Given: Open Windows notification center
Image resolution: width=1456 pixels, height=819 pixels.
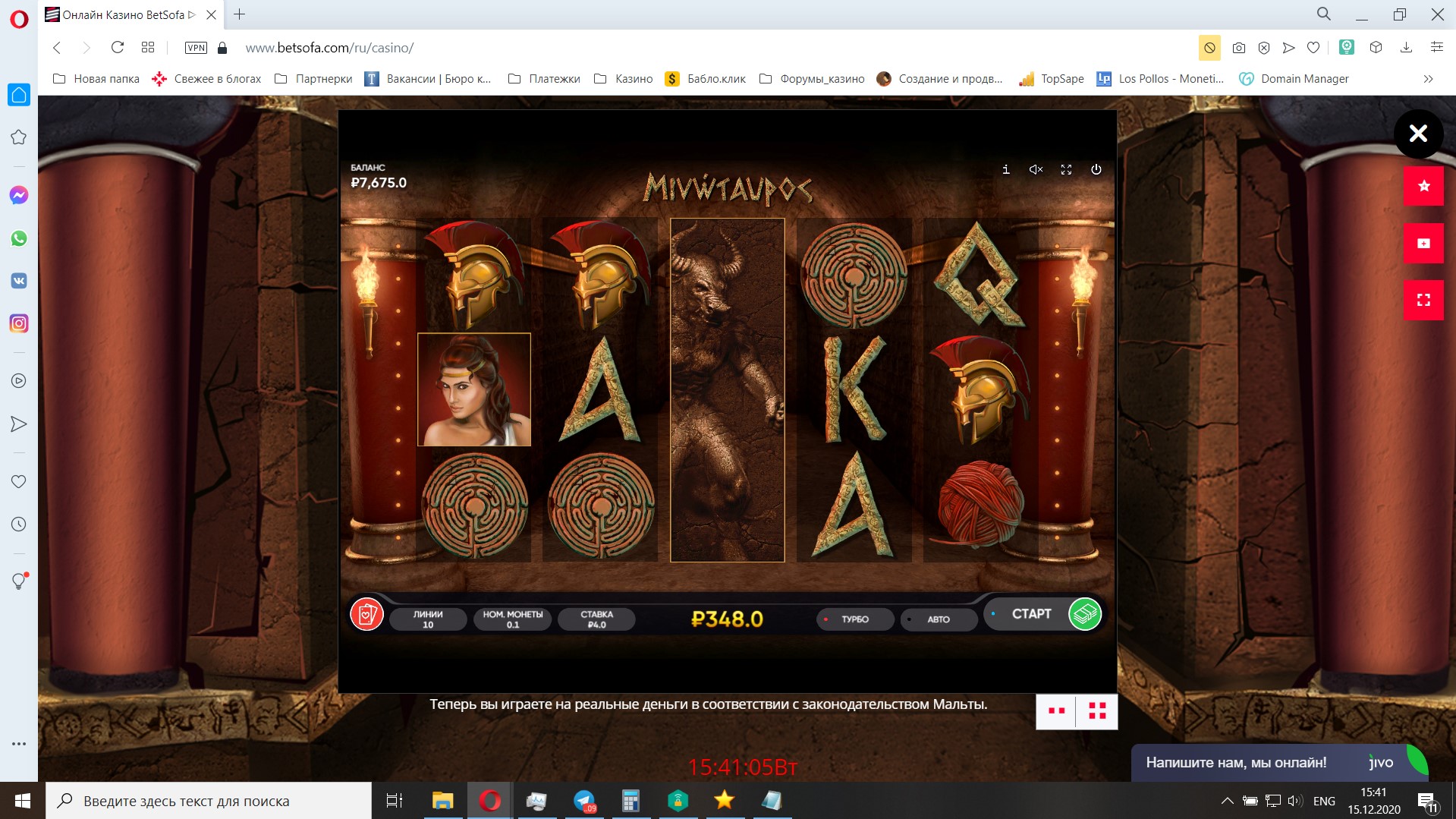Looking at the screenshot, I should [x=1426, y=801].
